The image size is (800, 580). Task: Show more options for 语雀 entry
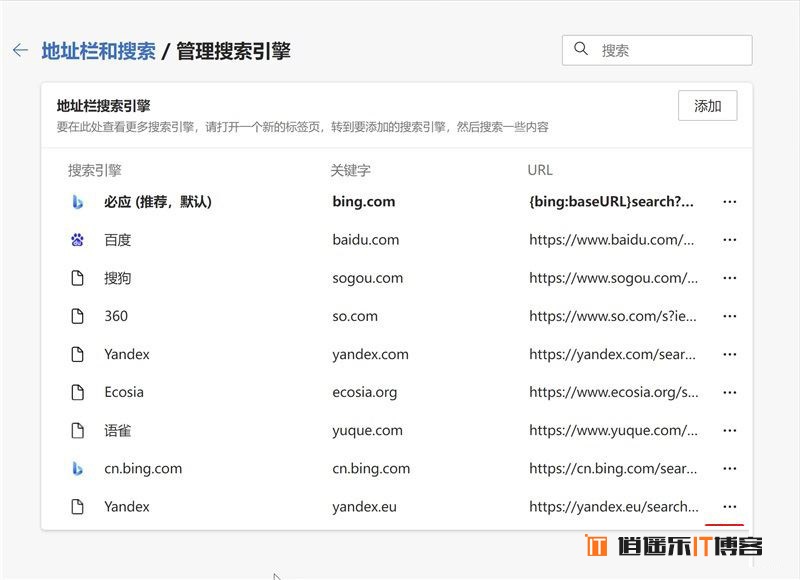pos(729,430)
